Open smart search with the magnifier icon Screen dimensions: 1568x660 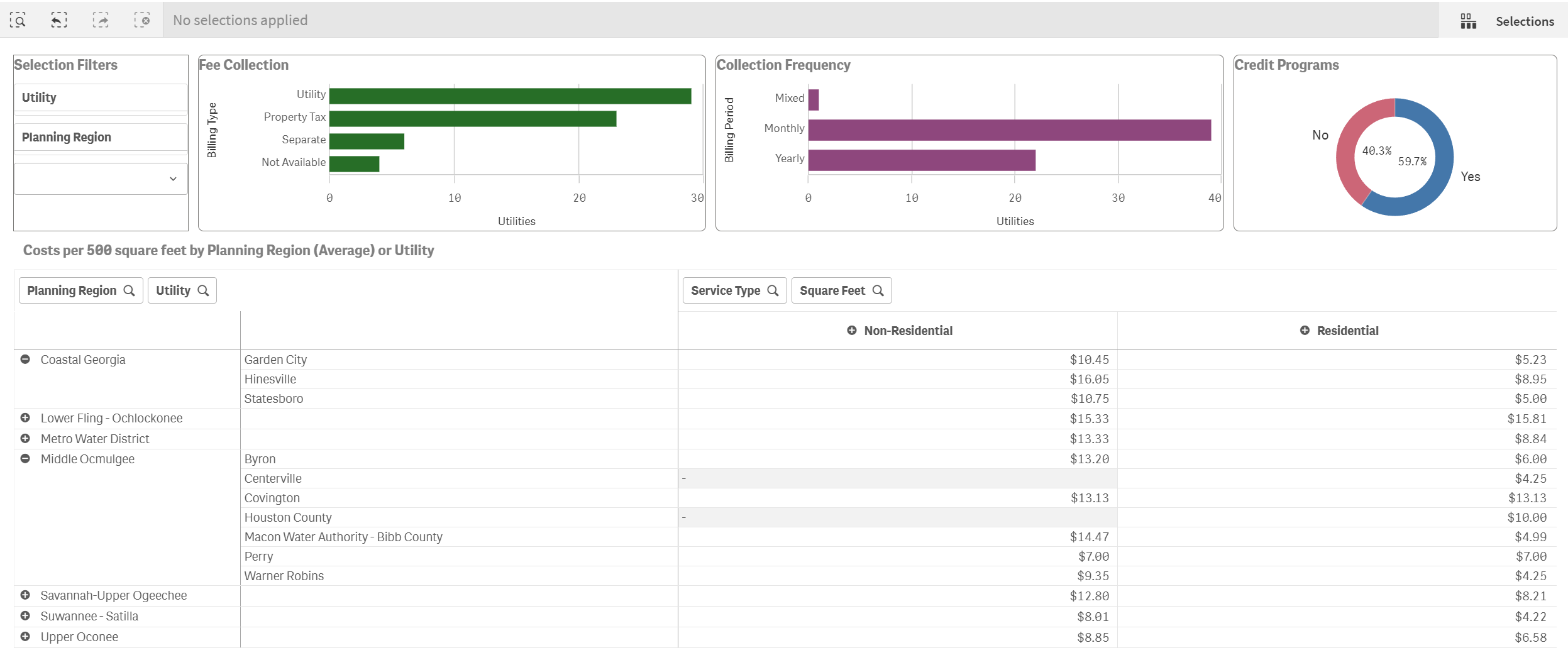(x=19, y=19)
